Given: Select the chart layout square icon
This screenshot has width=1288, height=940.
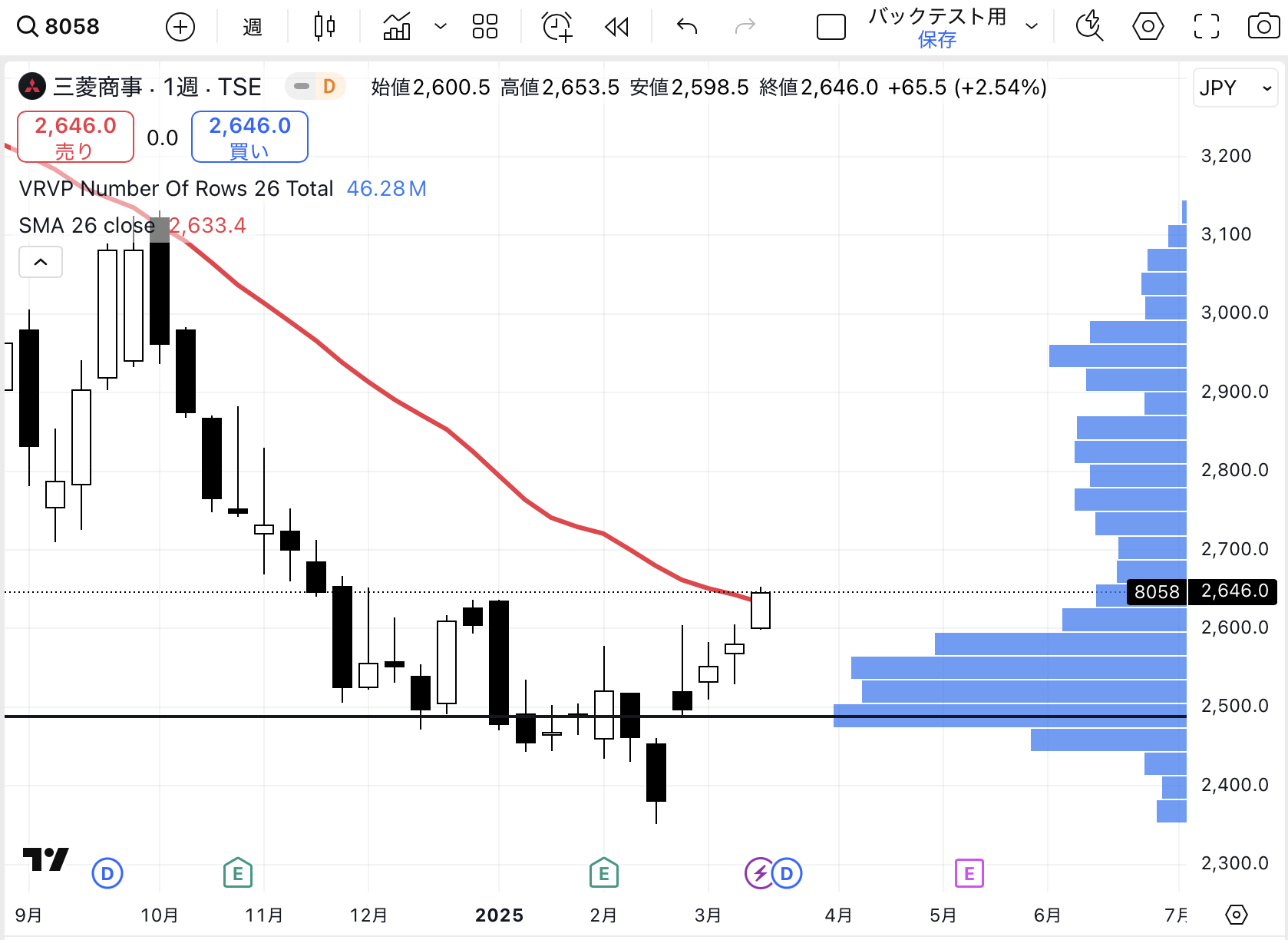Looking at the screenshot, I should (831, 28).
